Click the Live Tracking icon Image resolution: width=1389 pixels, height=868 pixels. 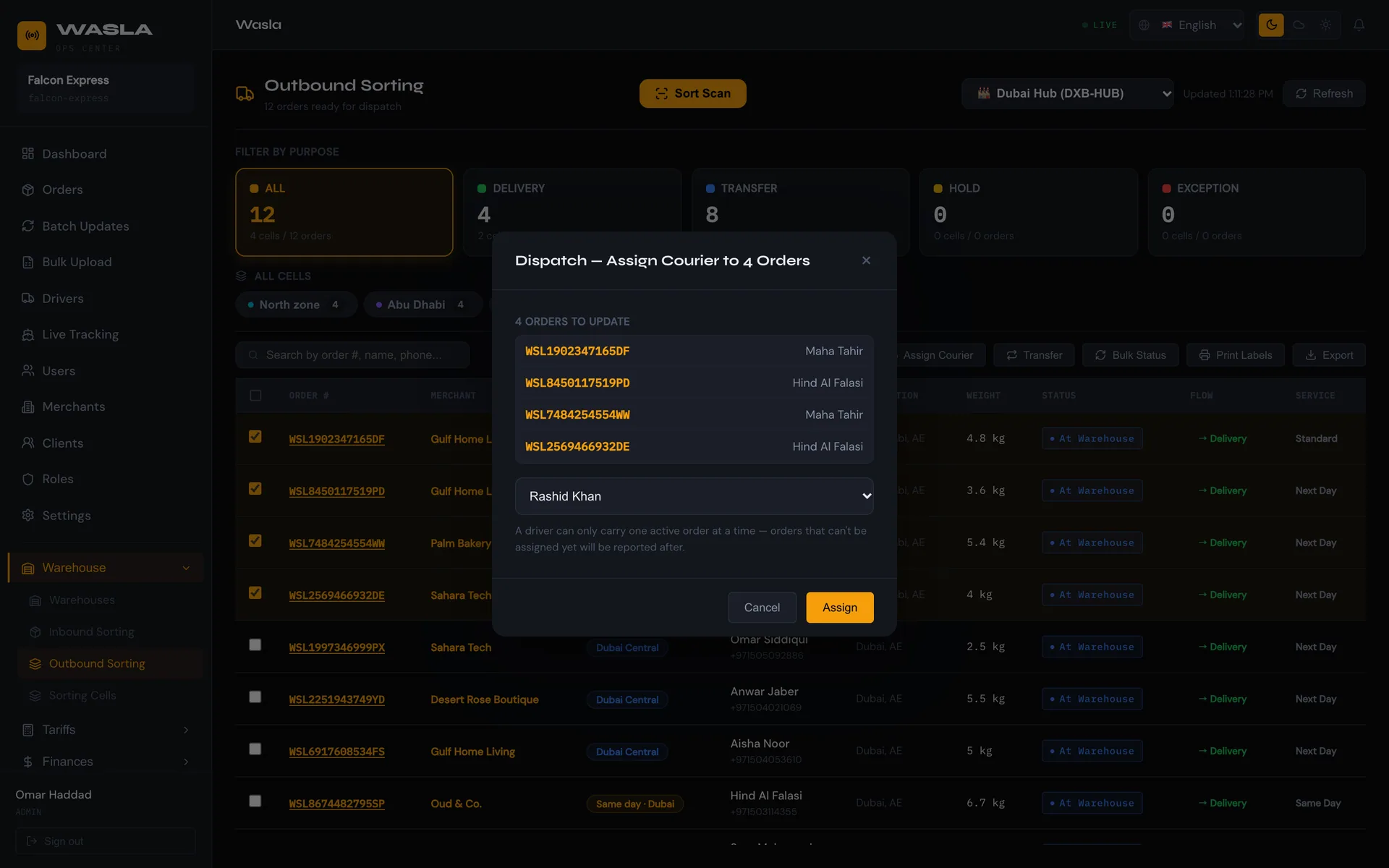tap(28, 334)
